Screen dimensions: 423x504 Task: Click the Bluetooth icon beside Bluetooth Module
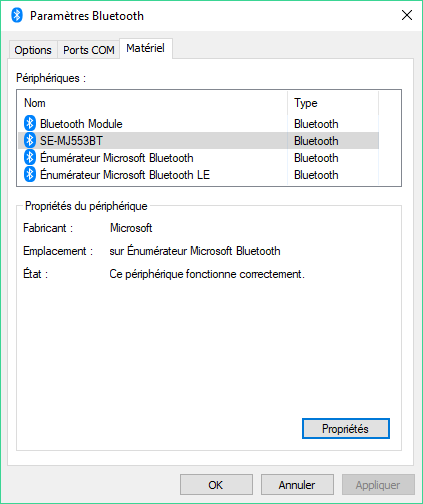pyautogui.click(x=30, y=123)
